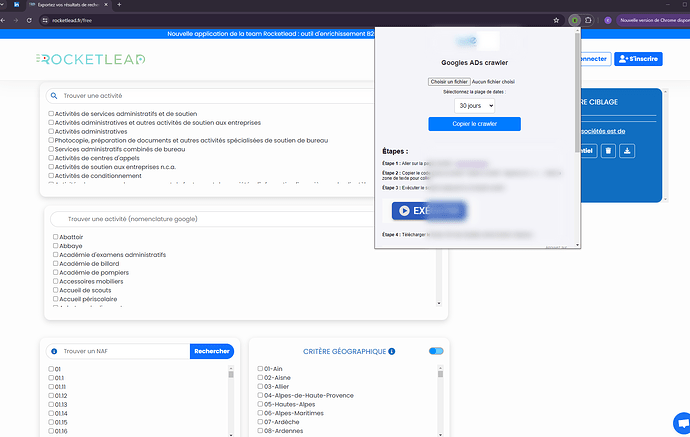690x437 pixels.
Task: Toggle the Critère Géographique switch
Action: [436, 351]
